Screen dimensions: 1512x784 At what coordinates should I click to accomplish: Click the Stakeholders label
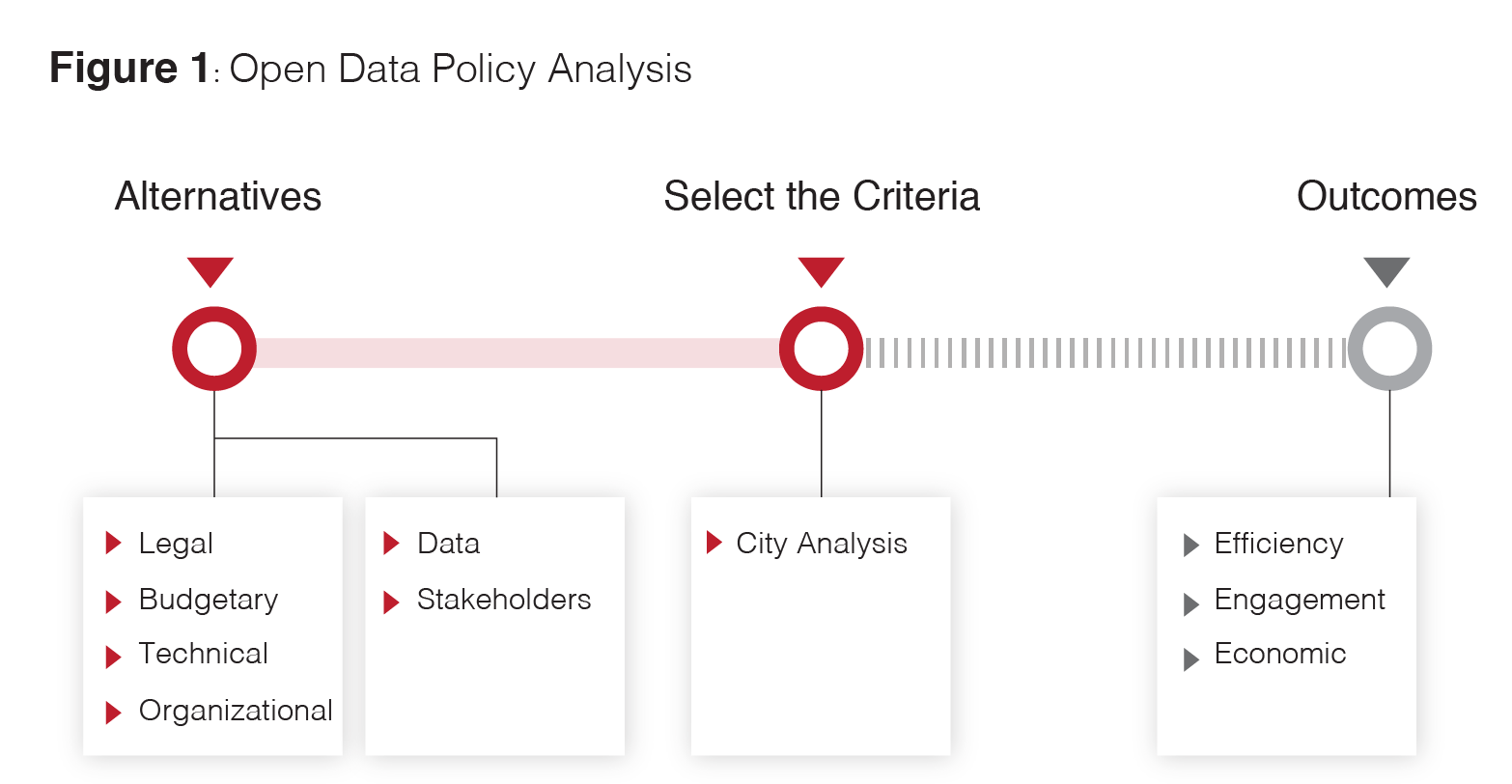coord(504,600)
